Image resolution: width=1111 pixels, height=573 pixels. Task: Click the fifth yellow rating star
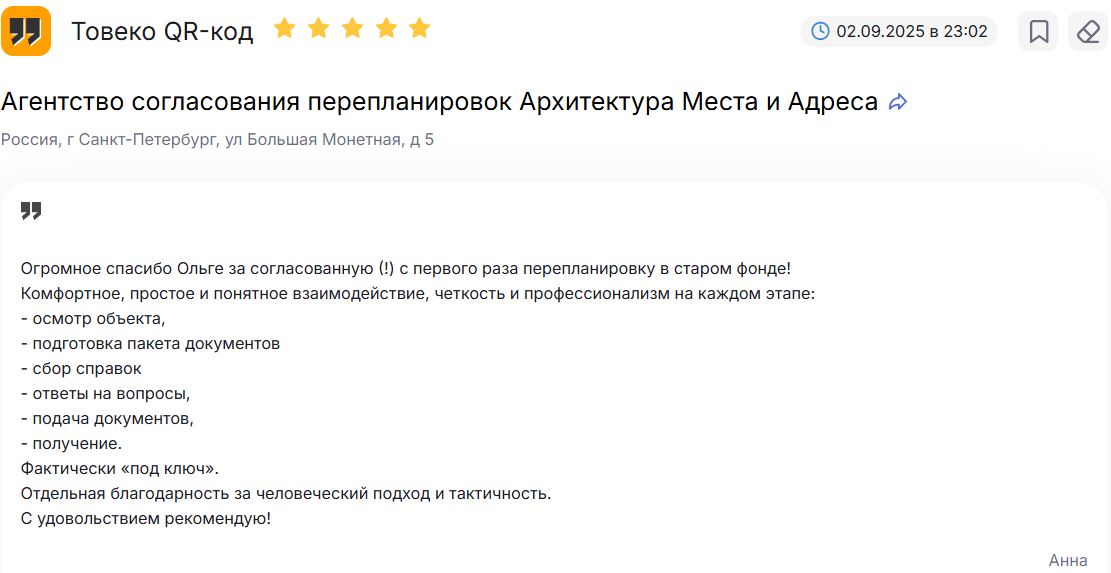click(419, 28)
